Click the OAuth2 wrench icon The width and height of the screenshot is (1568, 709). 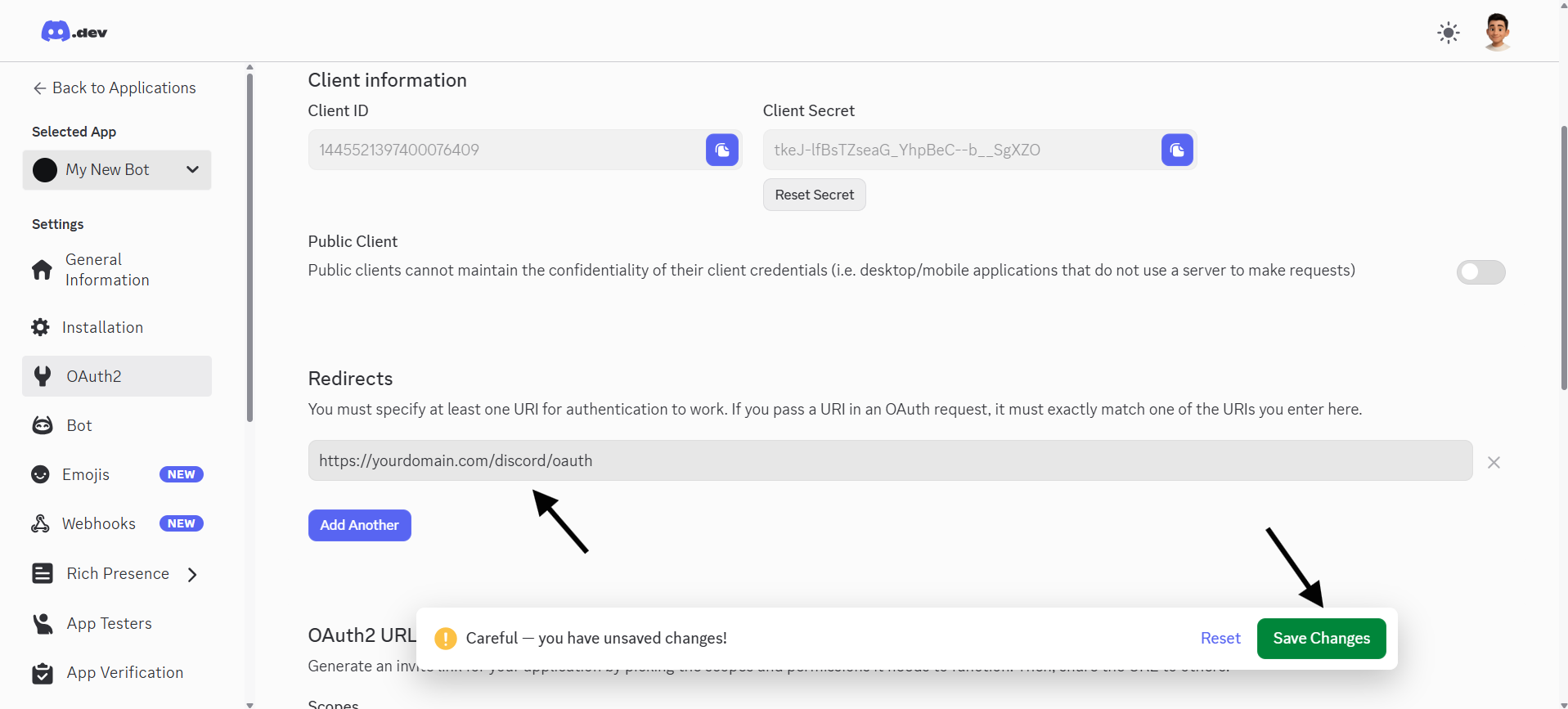[x=43, y=376]
